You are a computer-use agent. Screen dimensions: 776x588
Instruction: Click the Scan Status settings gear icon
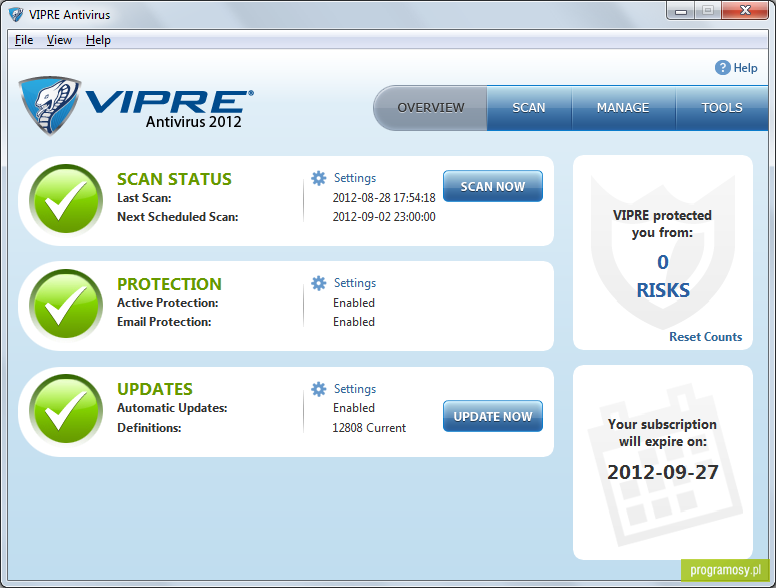[319, 178]
